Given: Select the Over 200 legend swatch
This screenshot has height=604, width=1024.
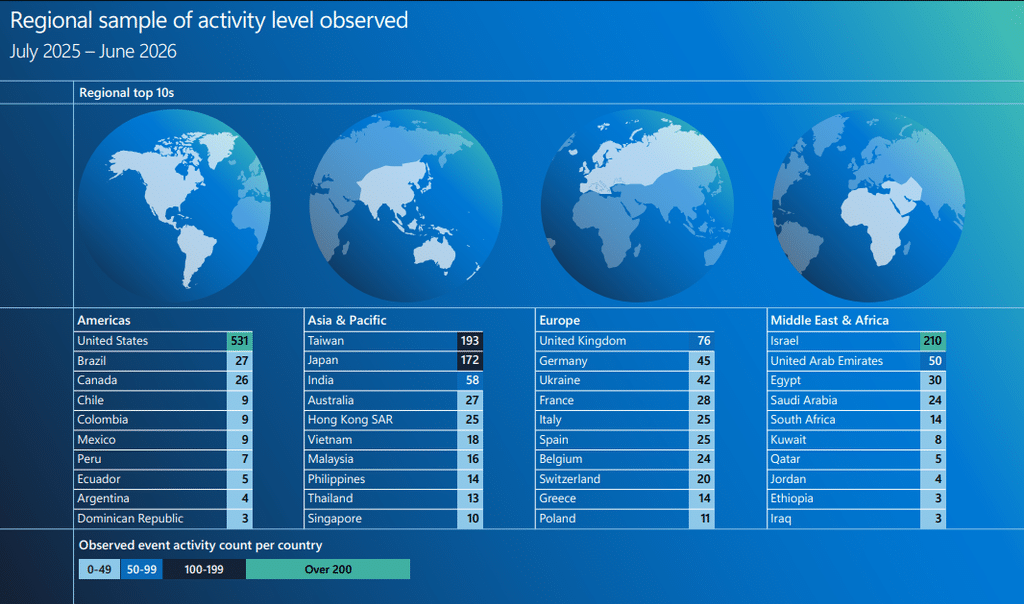Looking at the screenshot, I should pos(328,569).
